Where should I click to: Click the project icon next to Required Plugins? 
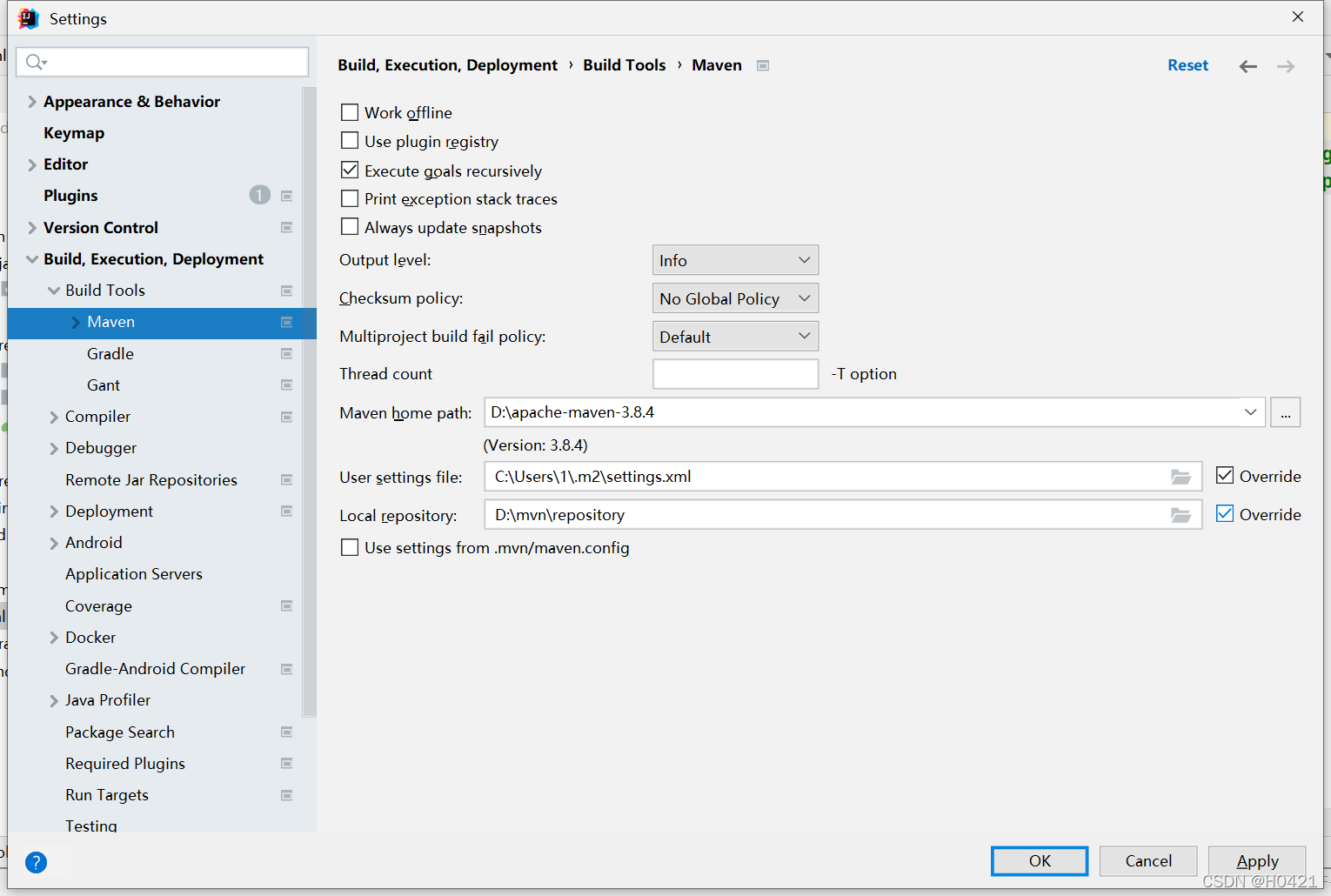coord(286,763)
